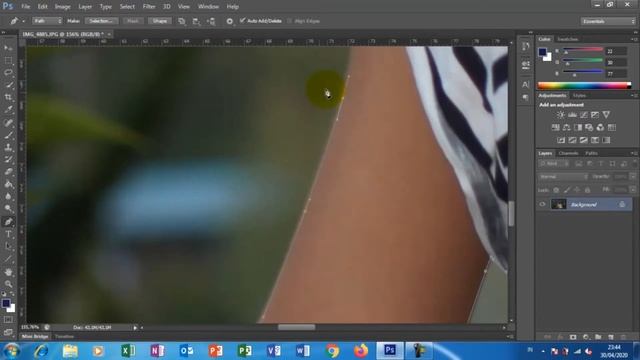Viewport: 640px width, 360px height.
Task: Open the Character panel icon
Action: pos(526,84)
